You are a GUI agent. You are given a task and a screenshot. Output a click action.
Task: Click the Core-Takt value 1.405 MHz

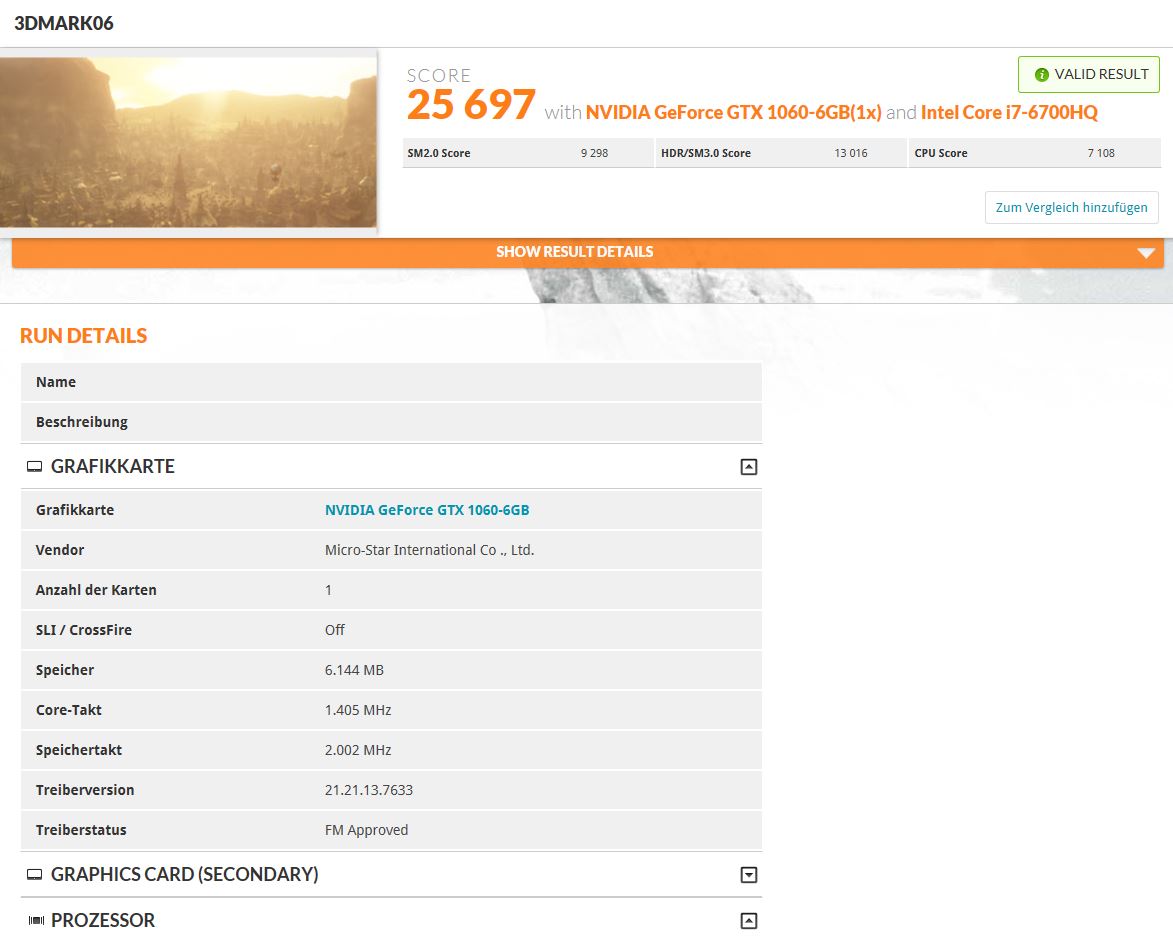click(x=358, y=711)
